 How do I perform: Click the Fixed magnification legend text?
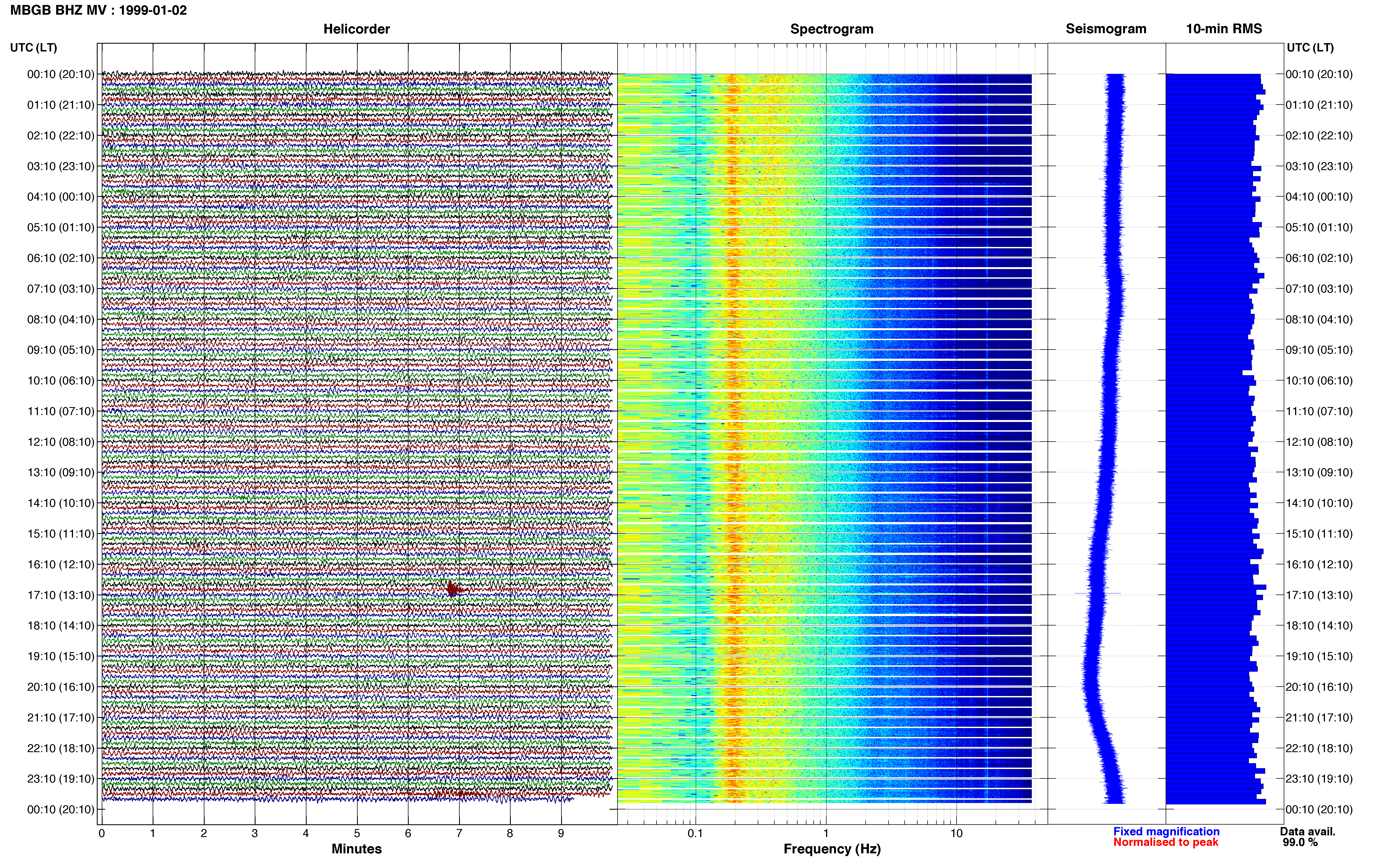[x=1166, y=831]
